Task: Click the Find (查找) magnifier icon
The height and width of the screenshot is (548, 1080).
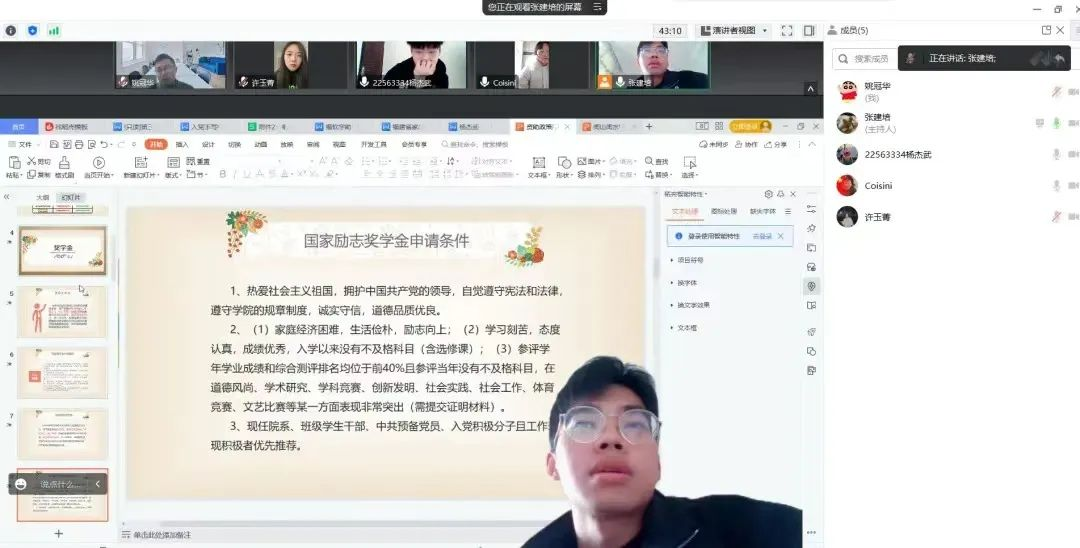Action: click(x=647, y=161)
